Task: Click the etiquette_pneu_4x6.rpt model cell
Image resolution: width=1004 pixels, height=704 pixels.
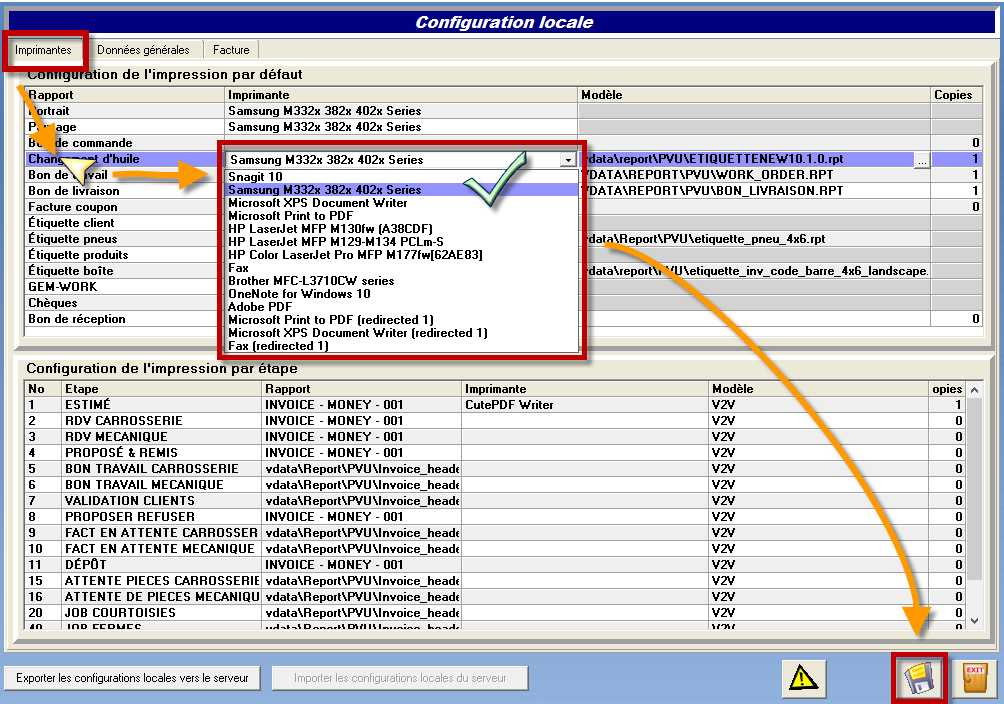Action: [x=754, y=239]
